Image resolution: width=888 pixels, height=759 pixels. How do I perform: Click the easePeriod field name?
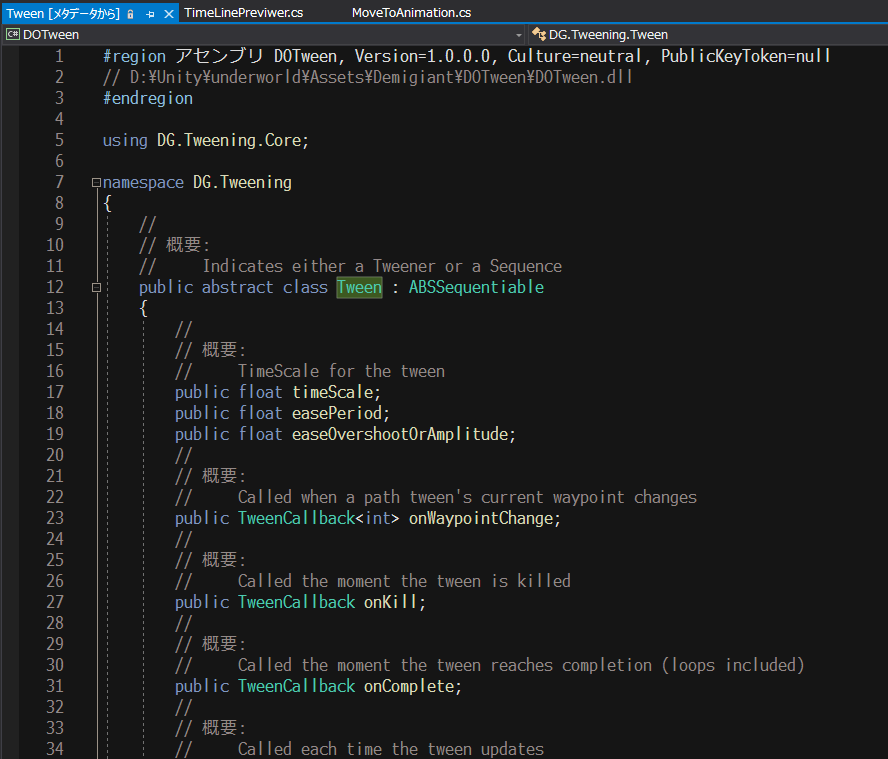pyautogui.click(x=337, y=413)
